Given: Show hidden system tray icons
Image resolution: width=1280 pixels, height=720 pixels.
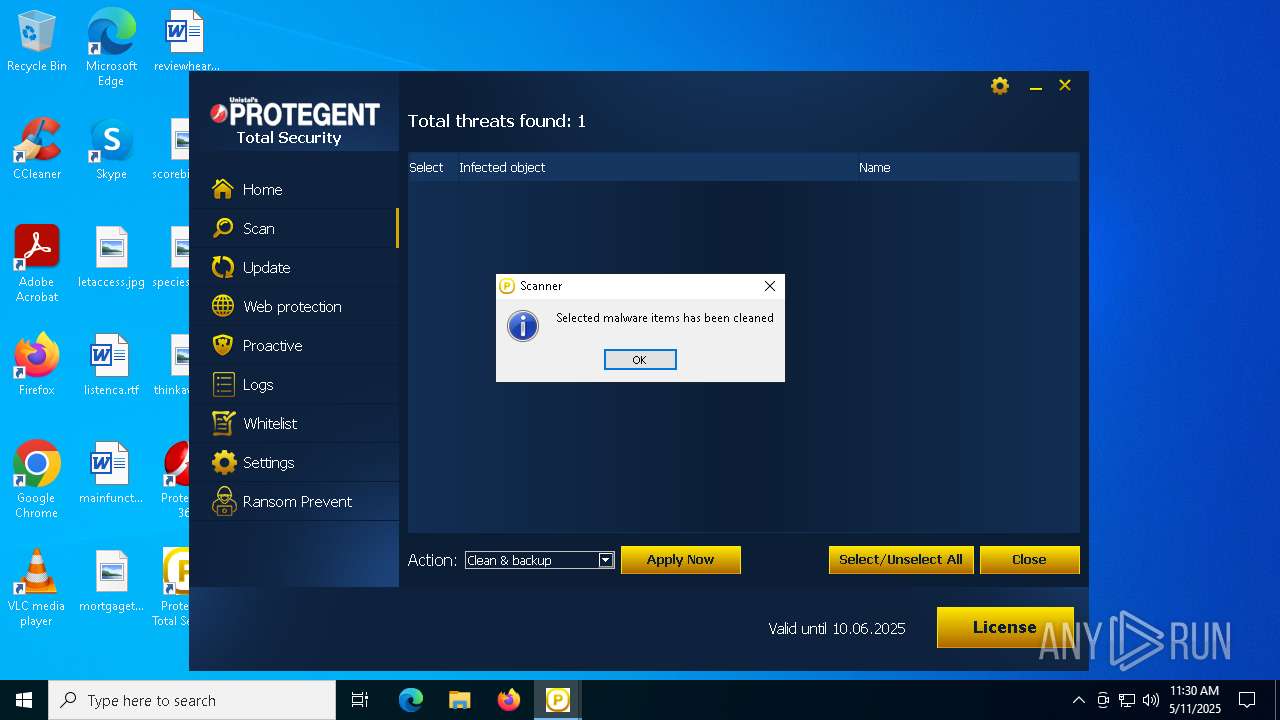Looking at the screenshot, I should (x=1078, y=700).
